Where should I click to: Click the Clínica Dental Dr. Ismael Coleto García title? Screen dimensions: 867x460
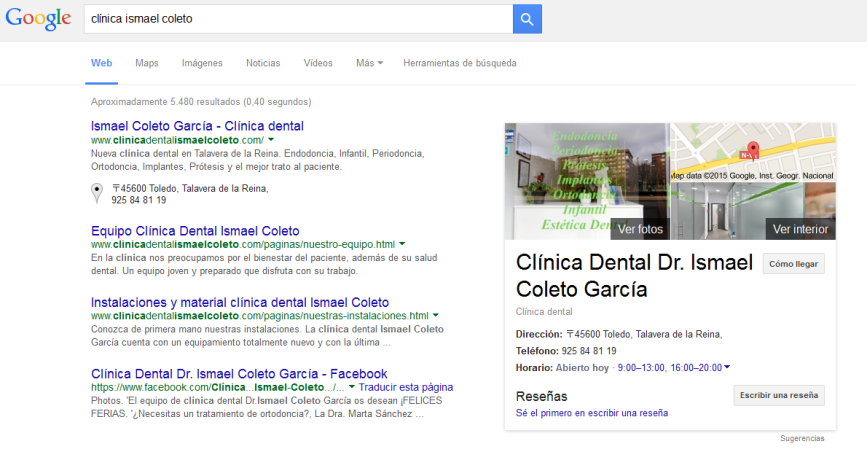pyautogui.click(x=634, y=276)
